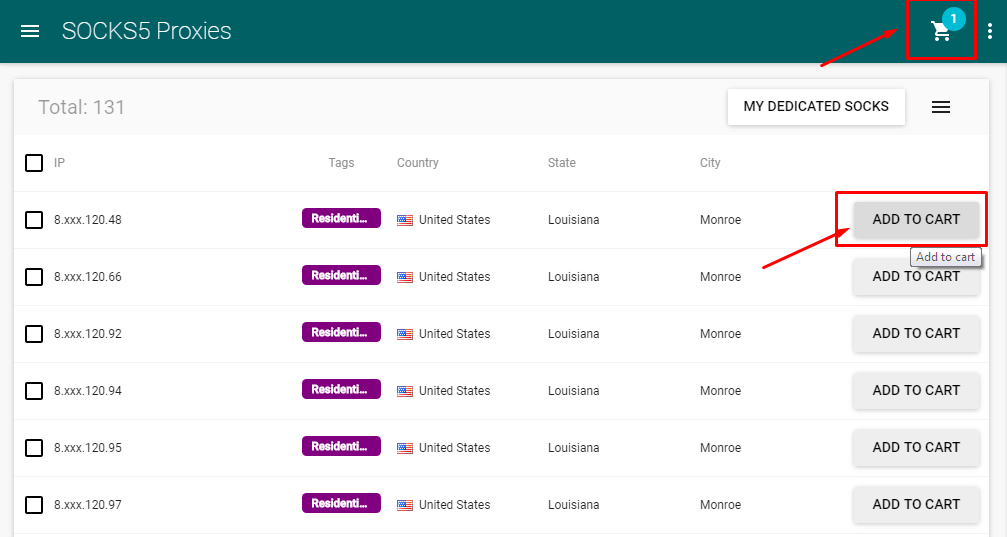Click Residential tag for 8.xxx.120.66
Image resolution: width=1007 pixels, height=537 pixels.
341,276
